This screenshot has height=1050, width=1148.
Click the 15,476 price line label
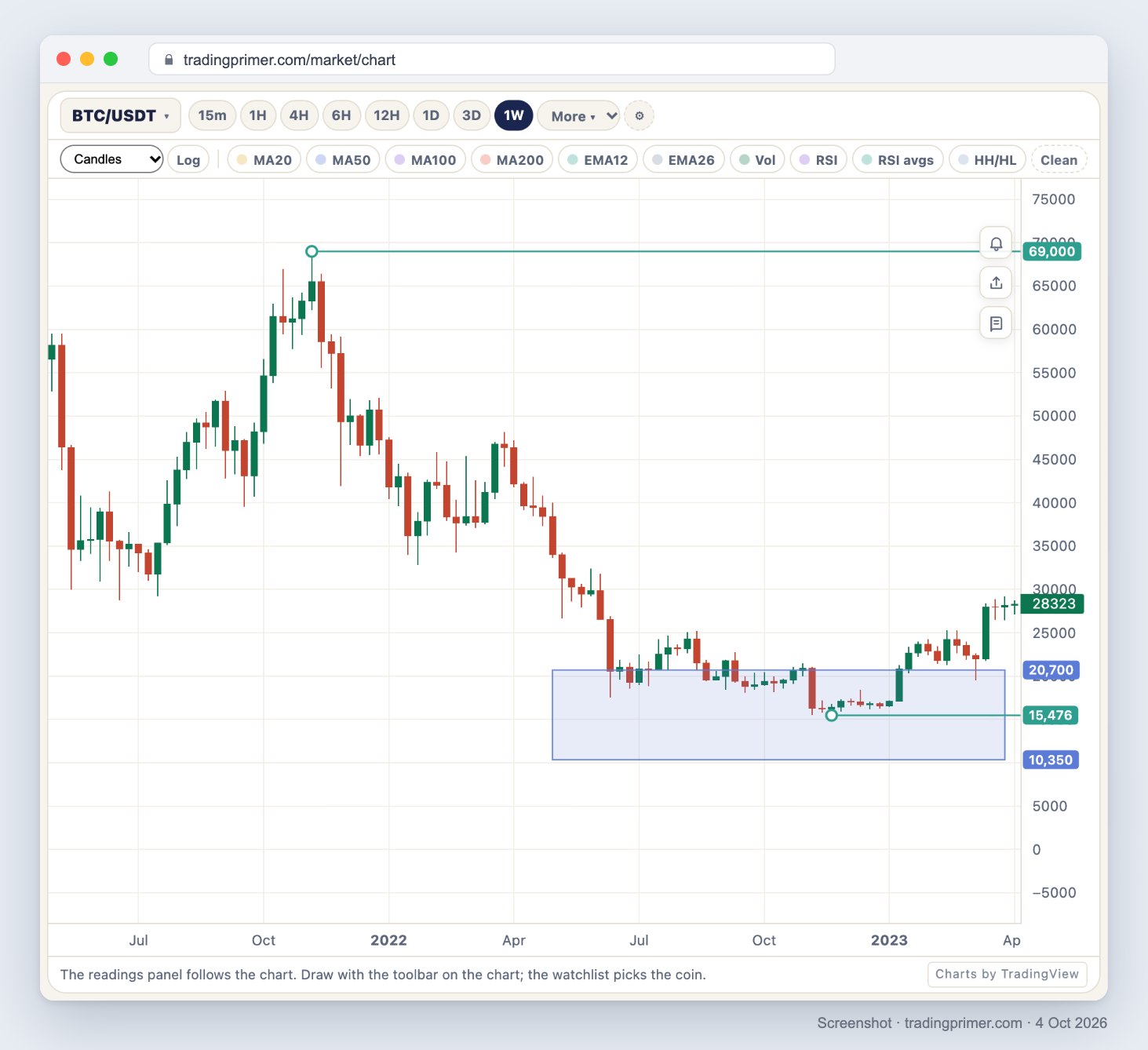tap(1050, 715)
